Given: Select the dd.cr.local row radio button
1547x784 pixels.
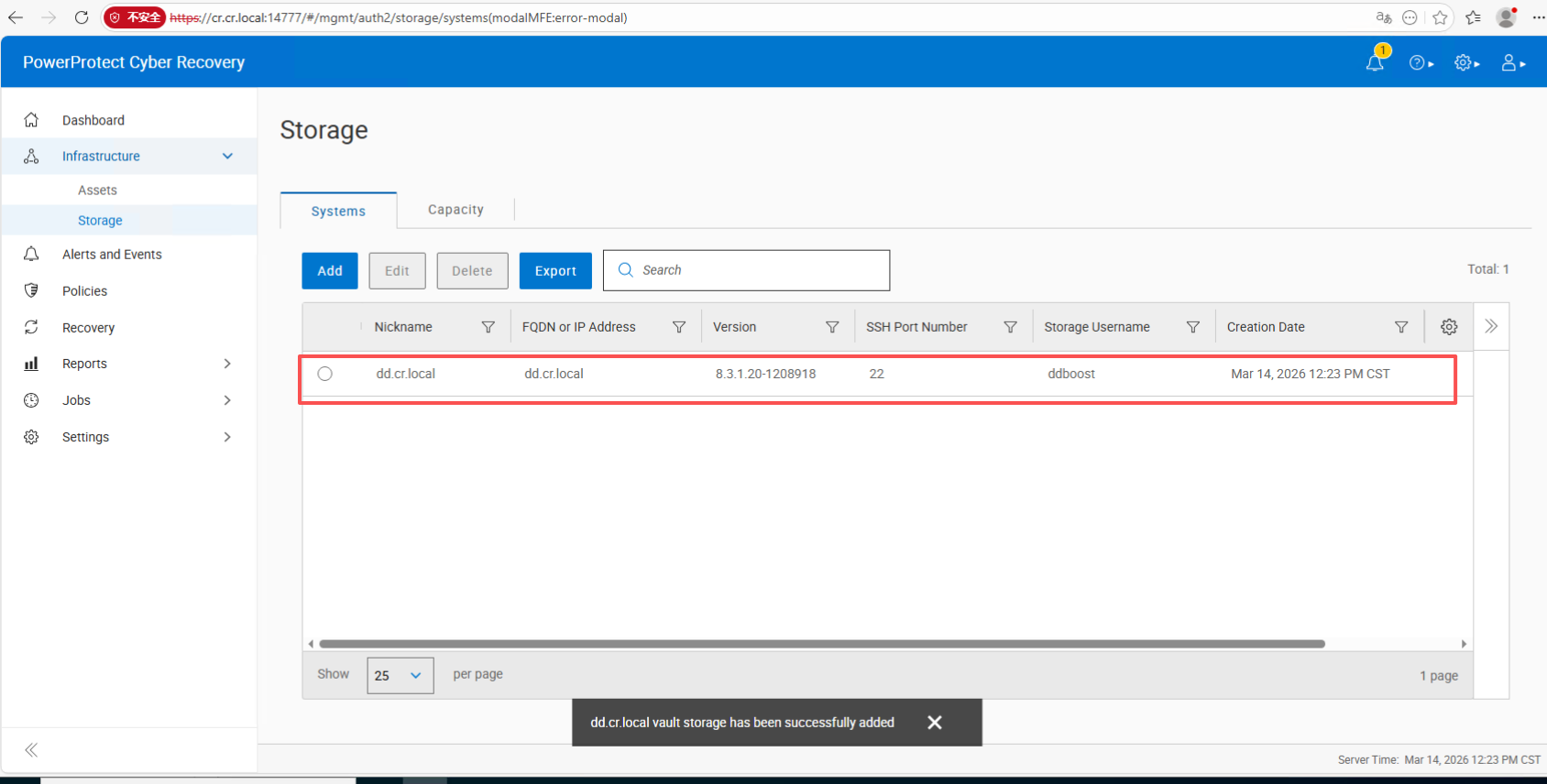Looking at the screenshot, I should point(325,374).
